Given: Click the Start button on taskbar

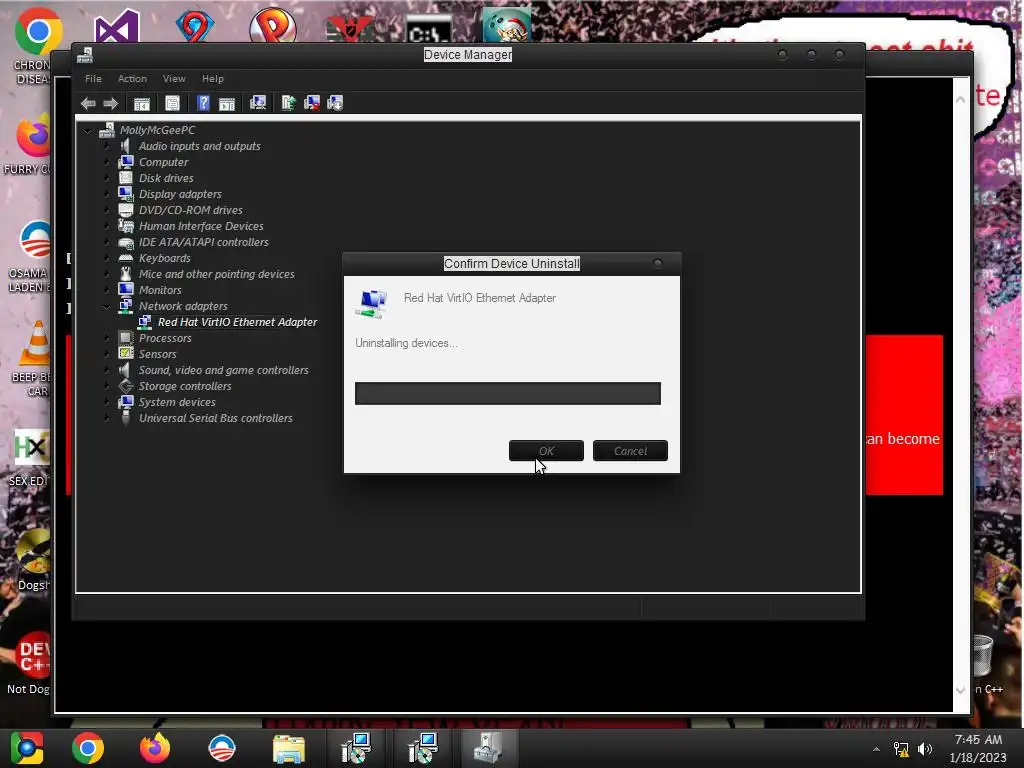Looking at the screenshot, I should click(x=26, y=748).
